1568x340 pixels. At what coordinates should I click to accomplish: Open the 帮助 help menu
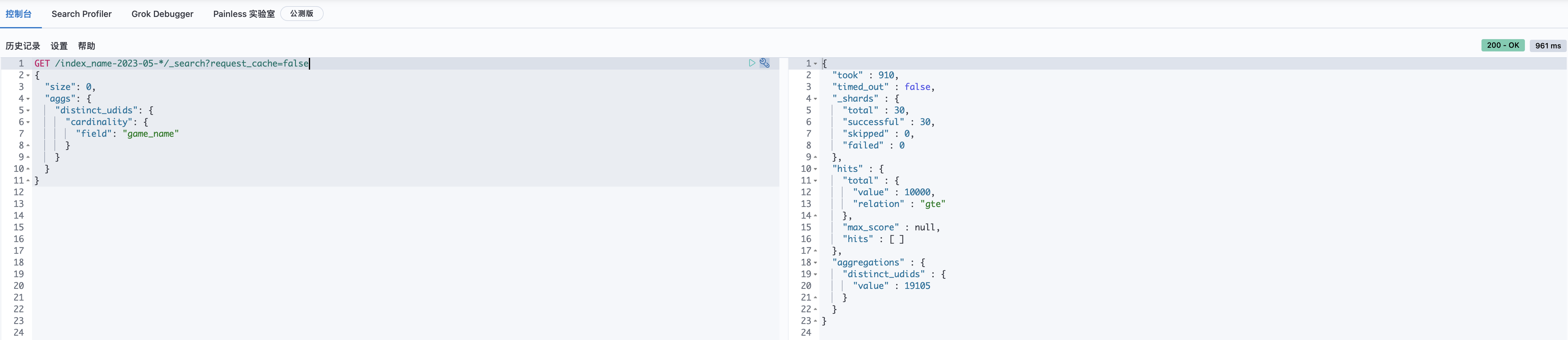[87, 46]
